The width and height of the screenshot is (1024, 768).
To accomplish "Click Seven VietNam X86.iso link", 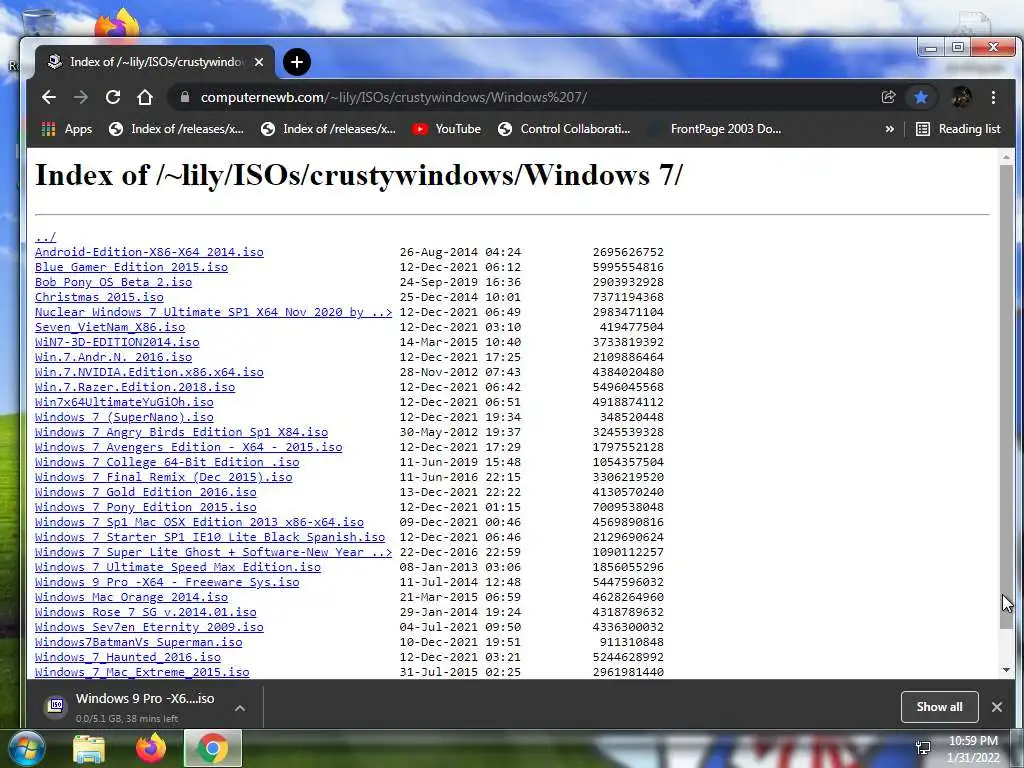I will click(x=110, y=327).
